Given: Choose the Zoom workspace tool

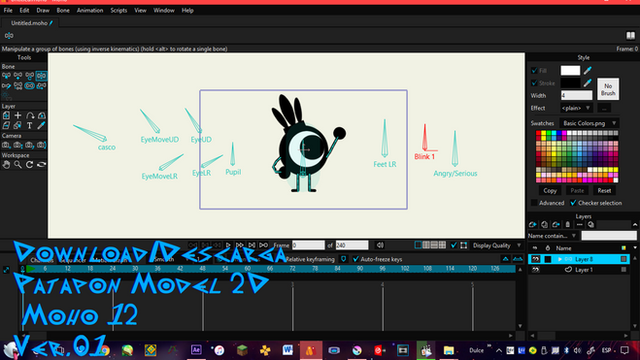Looking at the screenshot, I should click(18, 164).
